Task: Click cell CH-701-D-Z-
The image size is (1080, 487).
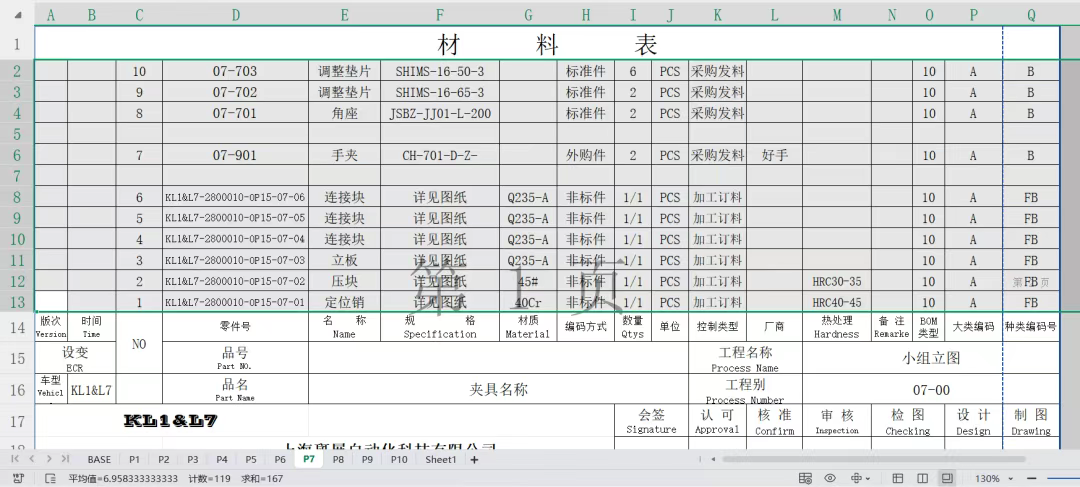Action: pos(439,156)
